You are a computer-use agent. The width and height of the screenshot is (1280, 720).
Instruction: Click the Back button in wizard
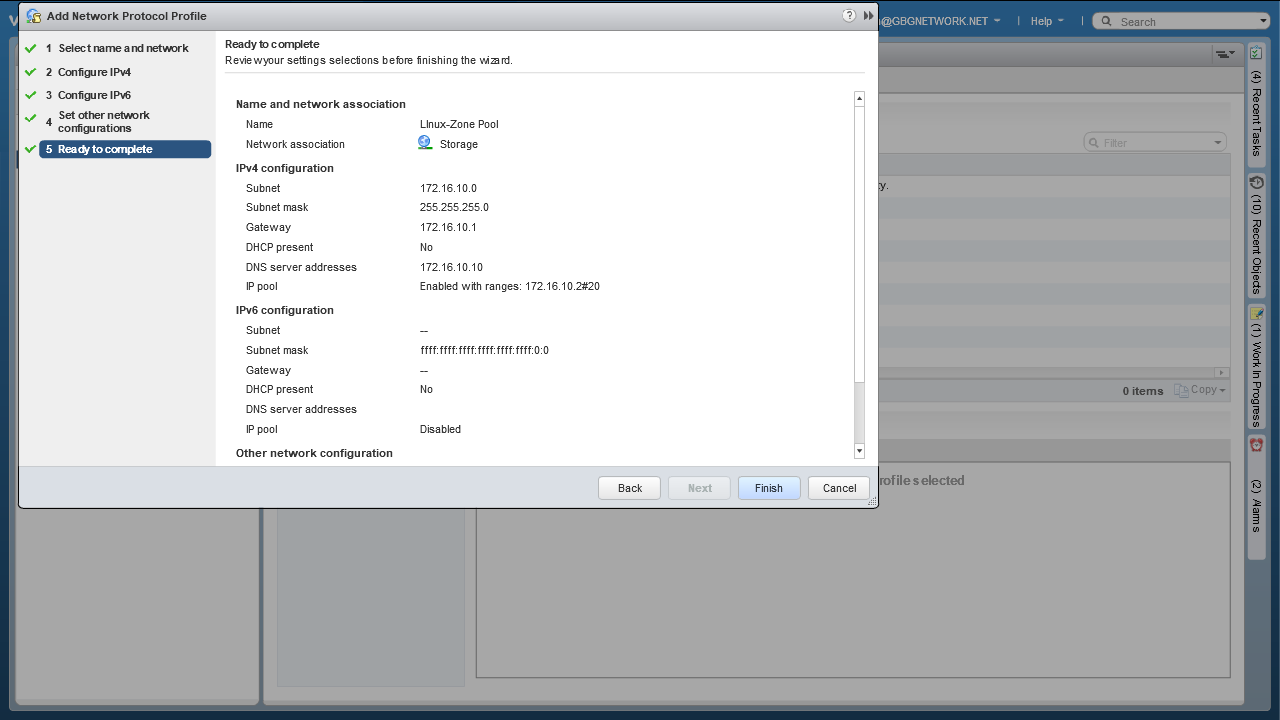[x=629, y=488]
